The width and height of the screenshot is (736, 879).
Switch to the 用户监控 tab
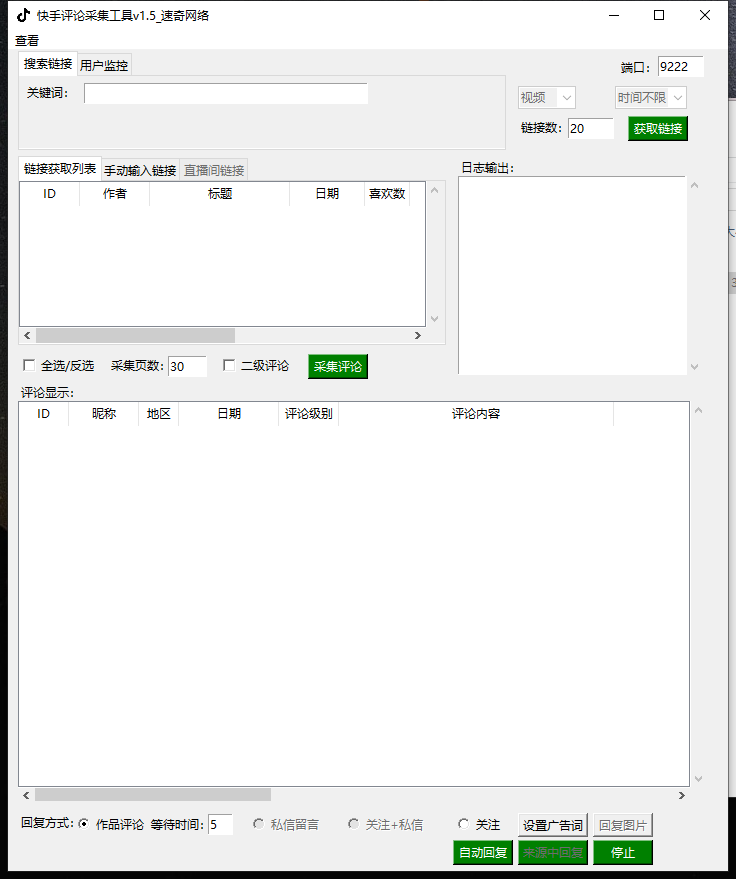pos(104,65)
